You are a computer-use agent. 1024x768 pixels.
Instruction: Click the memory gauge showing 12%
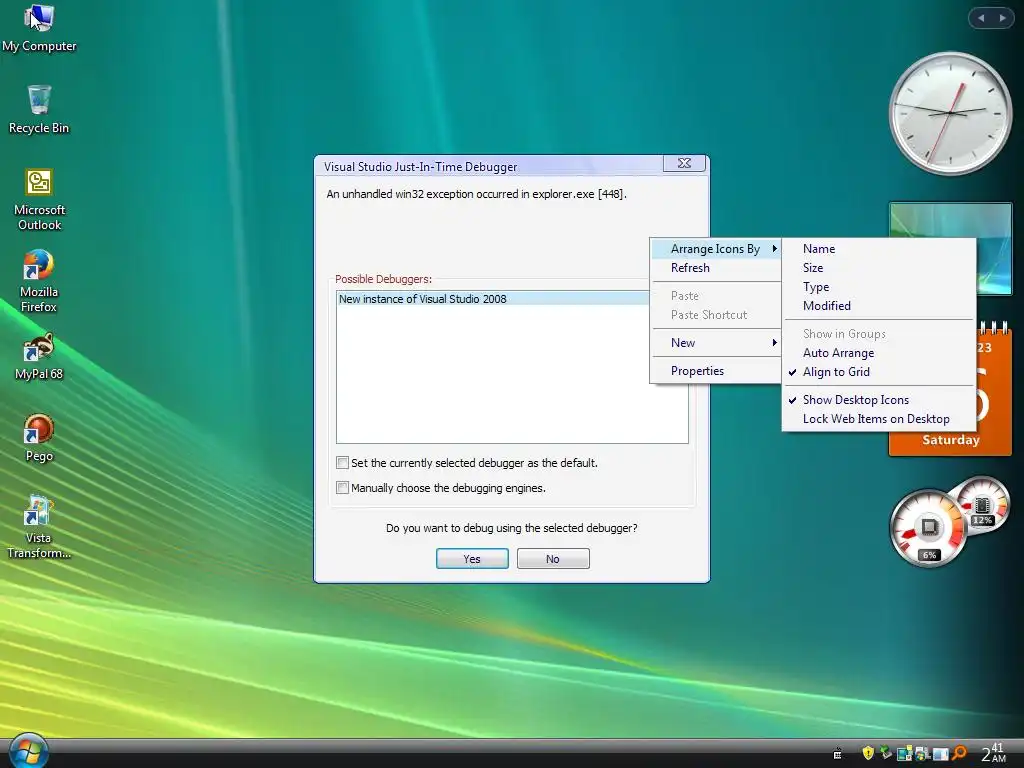point(982,506)
